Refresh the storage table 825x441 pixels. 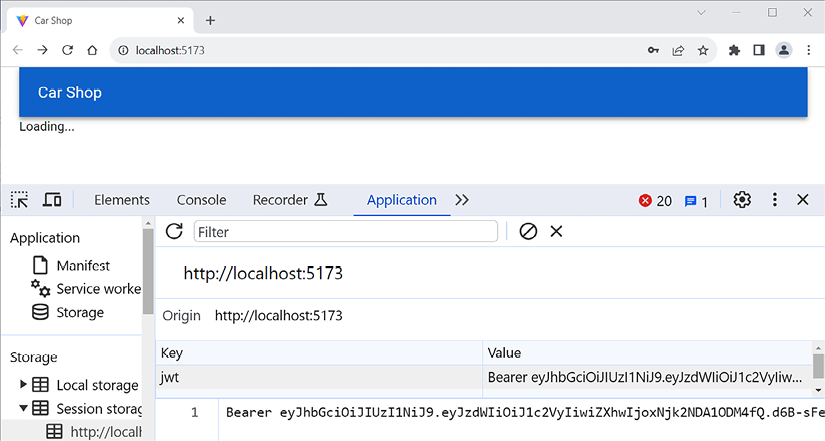(x=174, y=231)
